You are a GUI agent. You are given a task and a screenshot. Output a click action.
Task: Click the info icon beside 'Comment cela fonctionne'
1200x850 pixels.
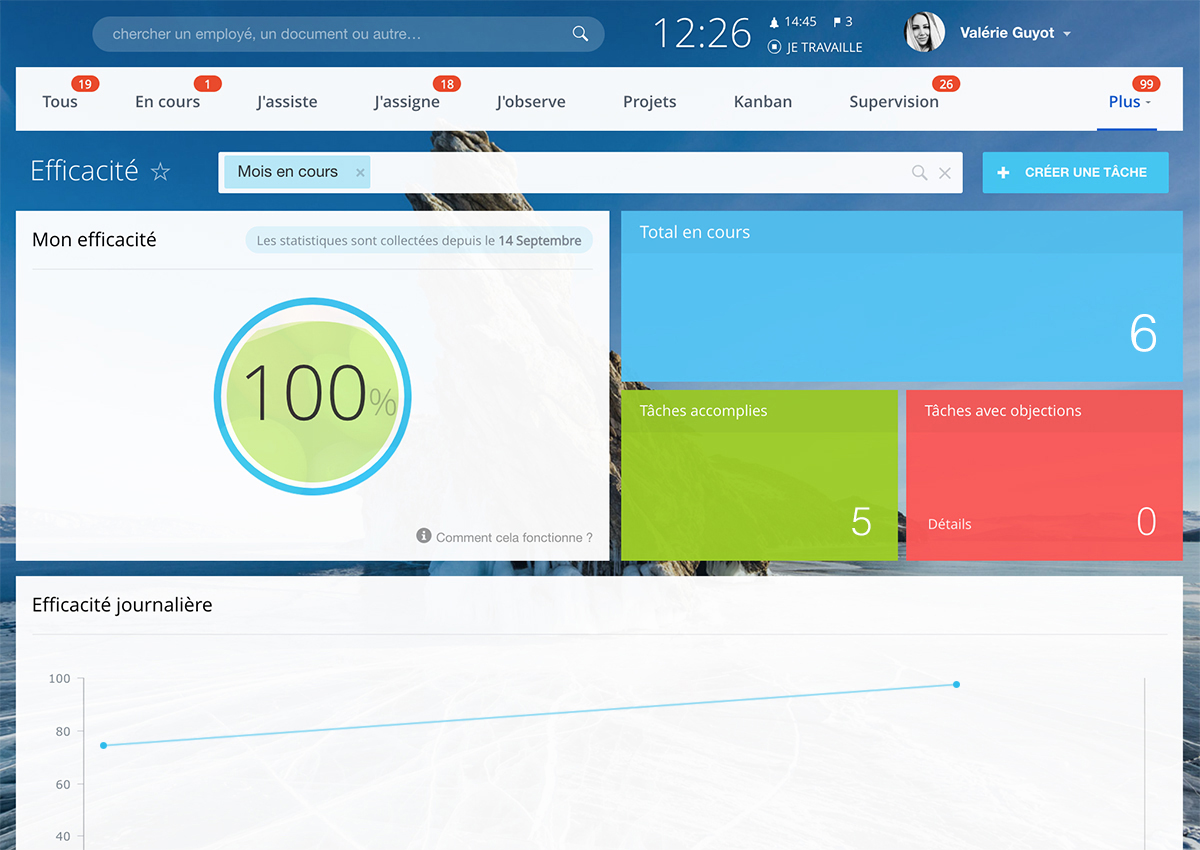tap(424, 536)
